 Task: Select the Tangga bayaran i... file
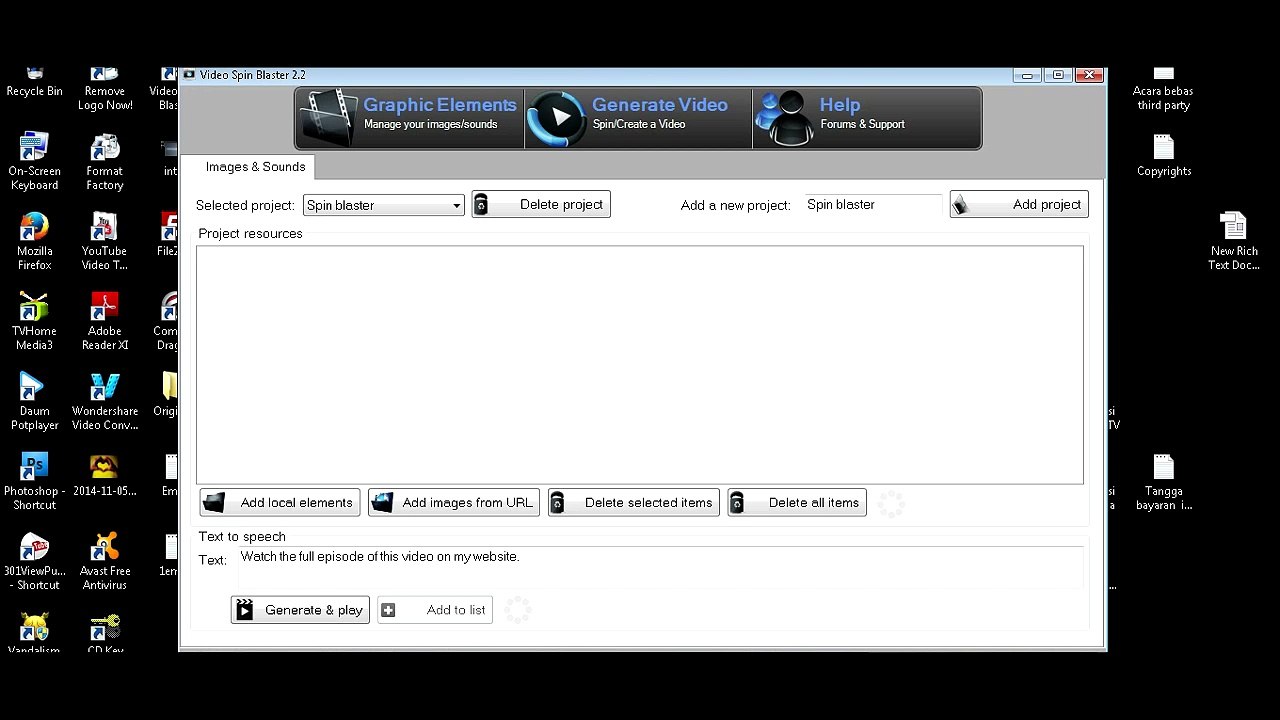coord(1163,481)
